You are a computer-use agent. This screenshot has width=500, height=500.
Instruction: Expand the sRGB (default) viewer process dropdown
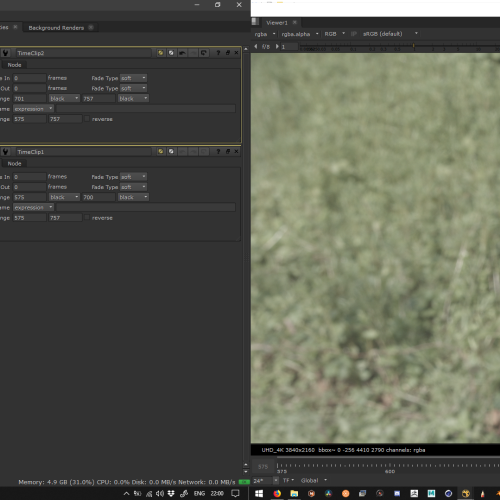390,34
